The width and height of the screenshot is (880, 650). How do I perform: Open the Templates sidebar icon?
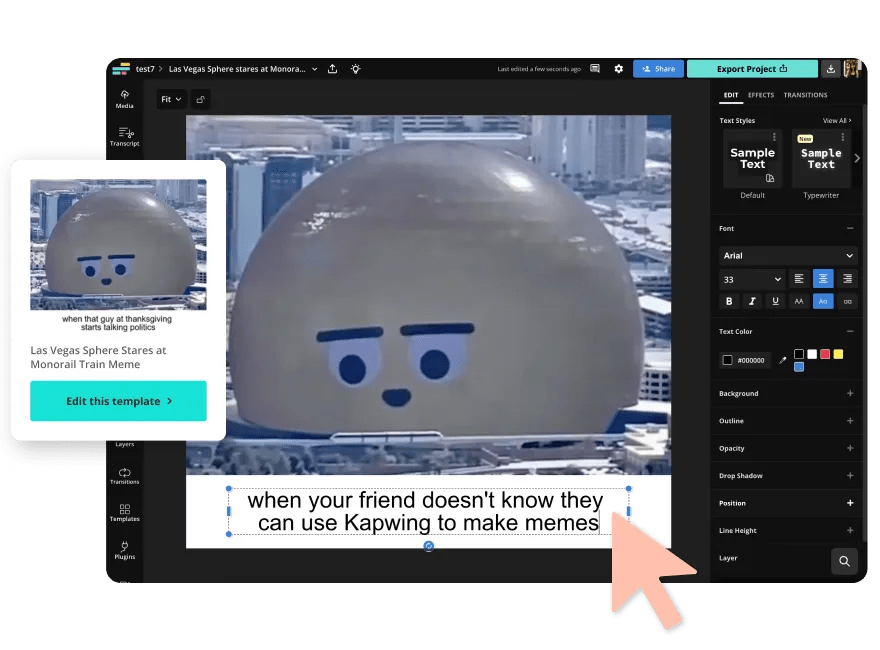(125, 512)
